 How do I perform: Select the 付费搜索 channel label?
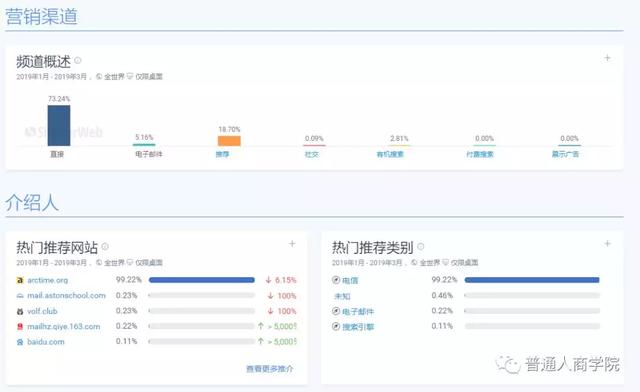coord(480,154)
